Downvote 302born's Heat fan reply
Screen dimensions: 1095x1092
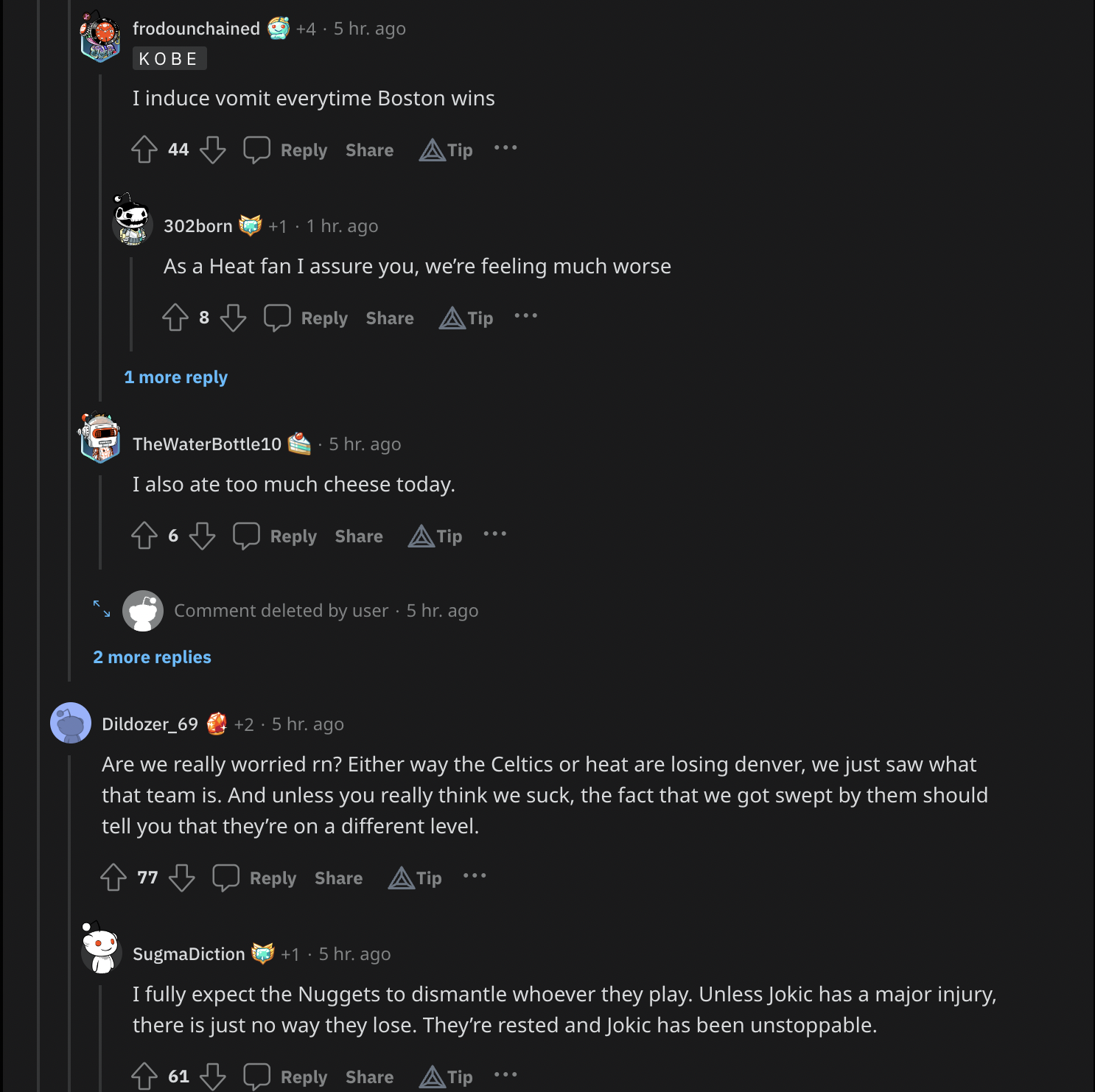[234, 318]
